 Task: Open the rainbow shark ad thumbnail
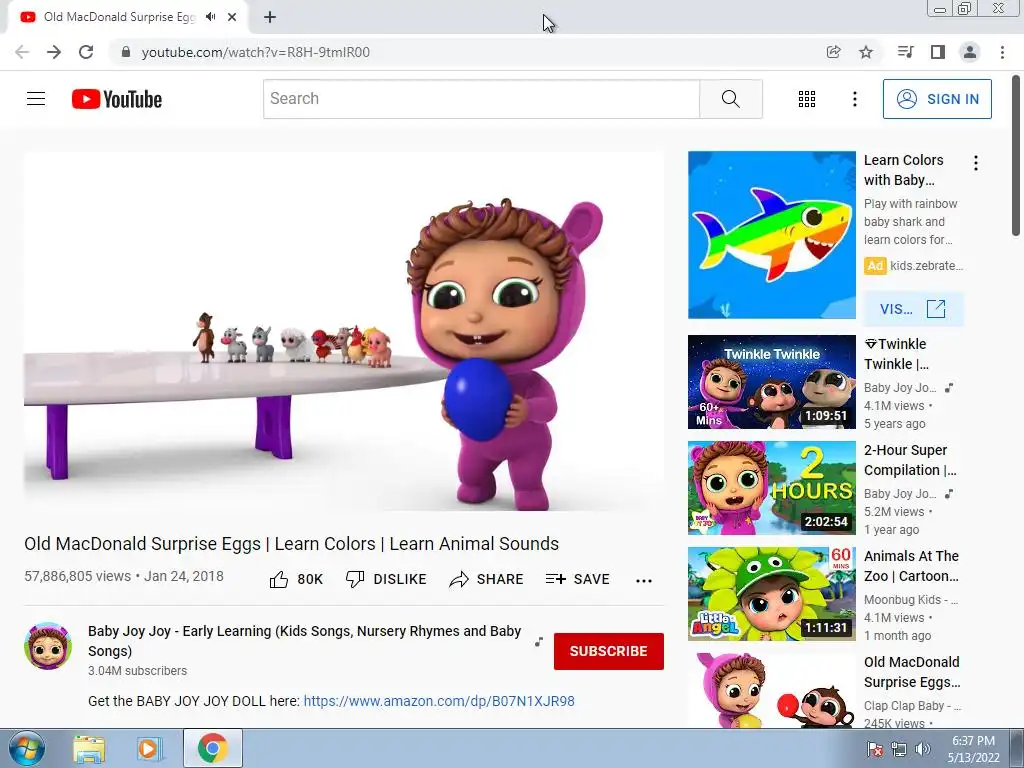(x=771, y=235)
